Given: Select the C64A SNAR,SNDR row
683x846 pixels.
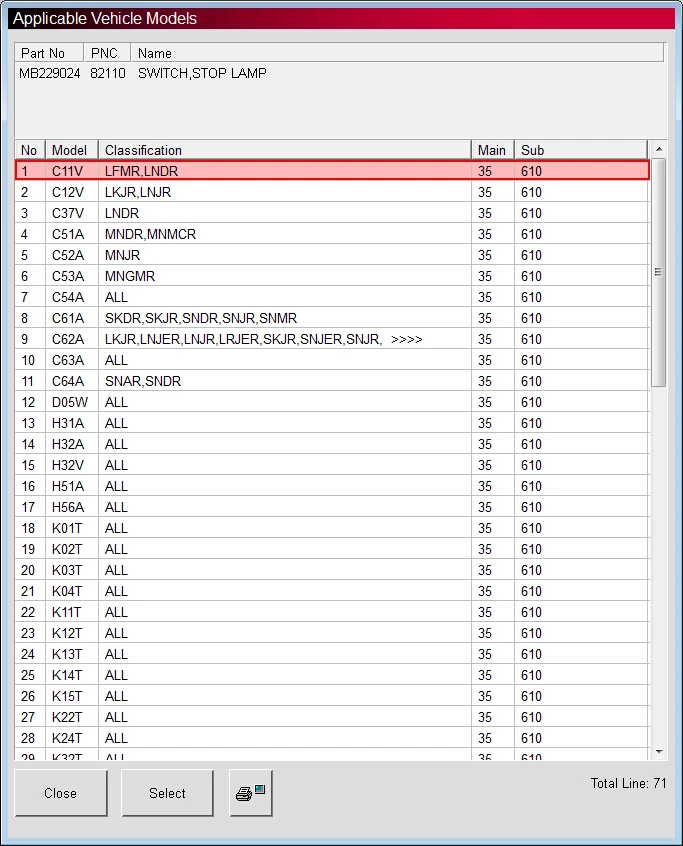Looking at the screenshot, I should click(332, 381).
